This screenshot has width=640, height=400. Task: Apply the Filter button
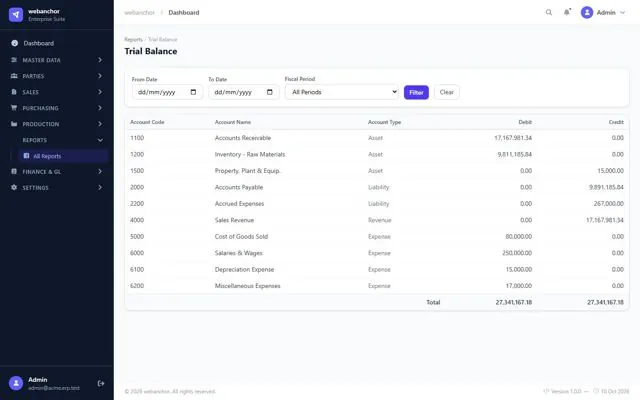[x=416, y=92]
